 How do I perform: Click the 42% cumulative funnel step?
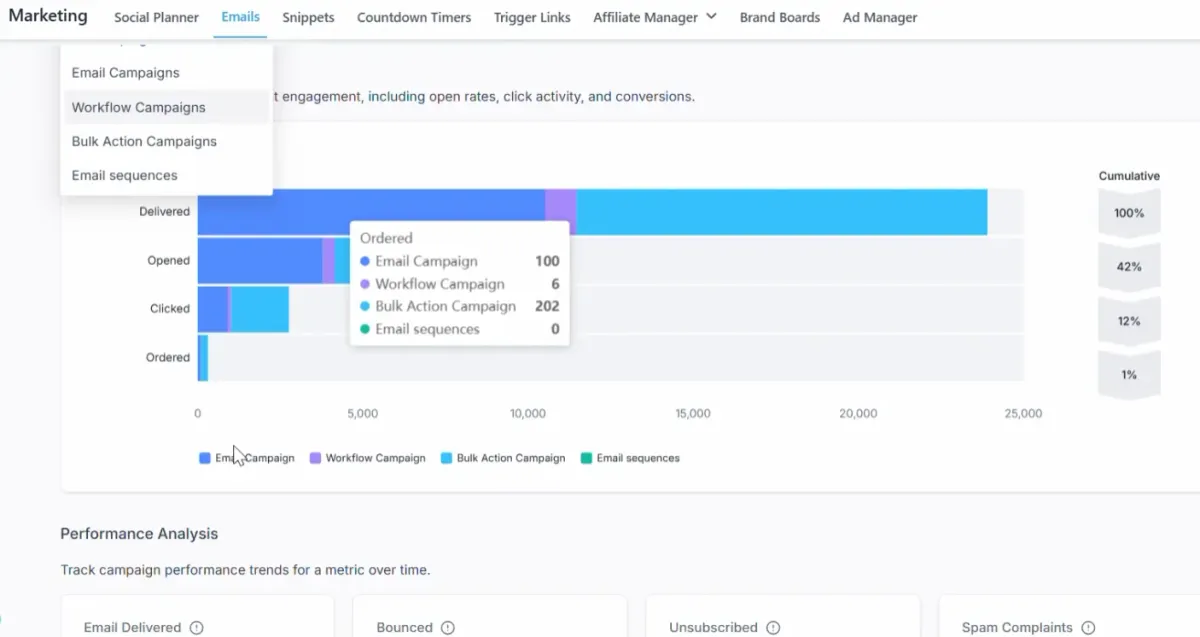click(1129, 267)
